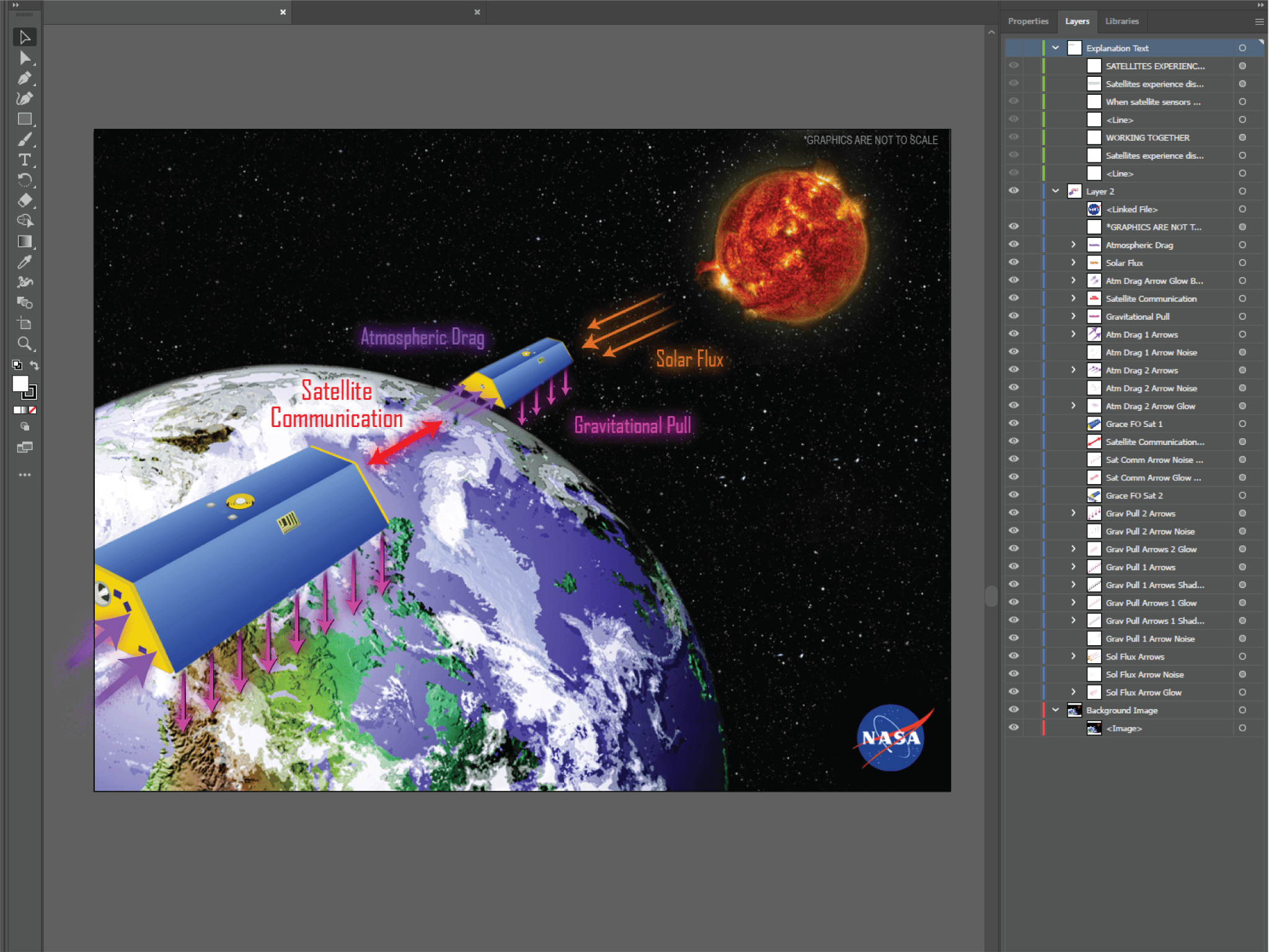This screenshot has width=1269, height=952.
Task: Activate the Zoom tool
Action: 24,343
